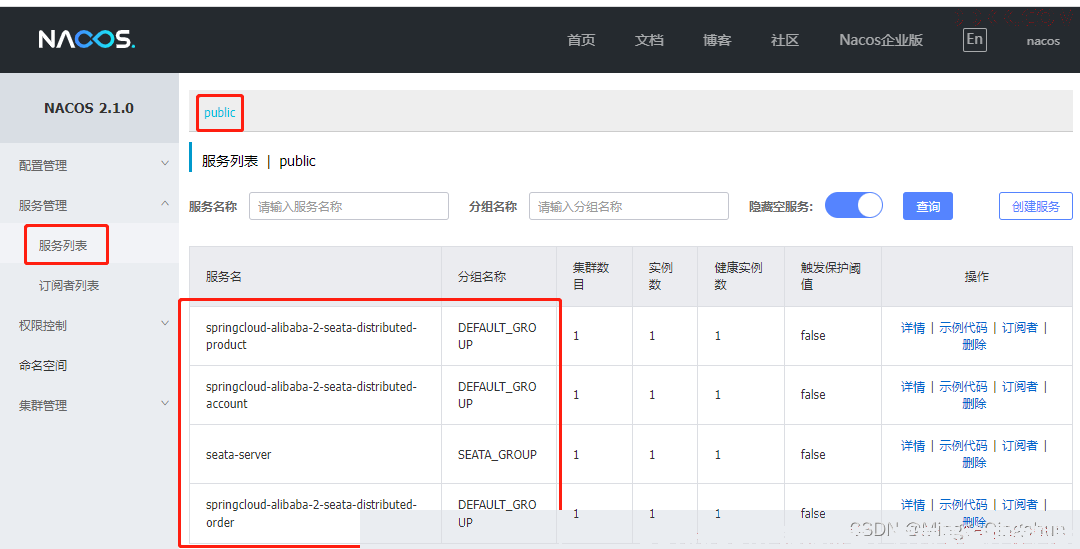Select the public namespace tab
1080x549 pixels.
[x=220, y=112]
